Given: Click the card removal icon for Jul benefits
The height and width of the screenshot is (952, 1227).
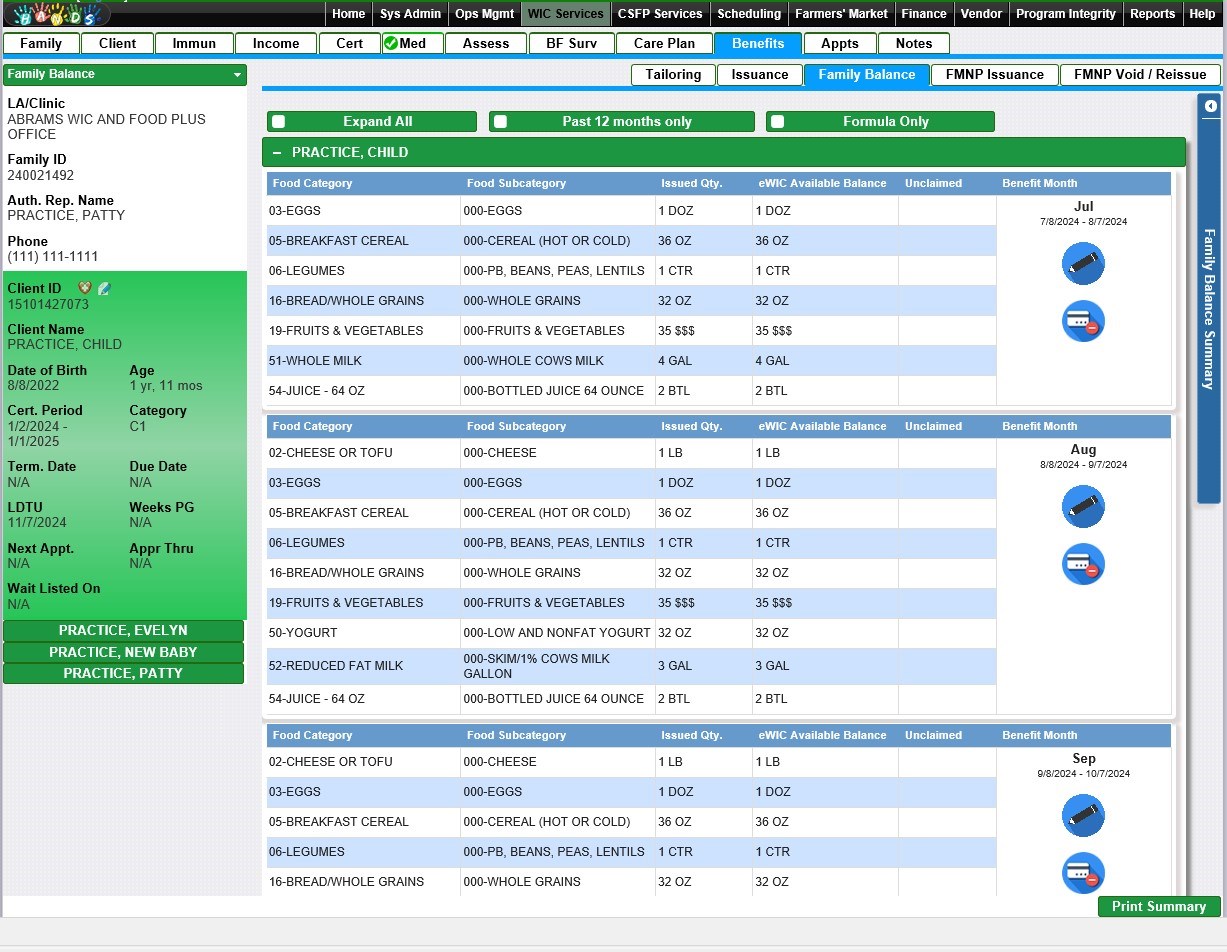Looking at the screenshot, I should tap(1083, 322).
